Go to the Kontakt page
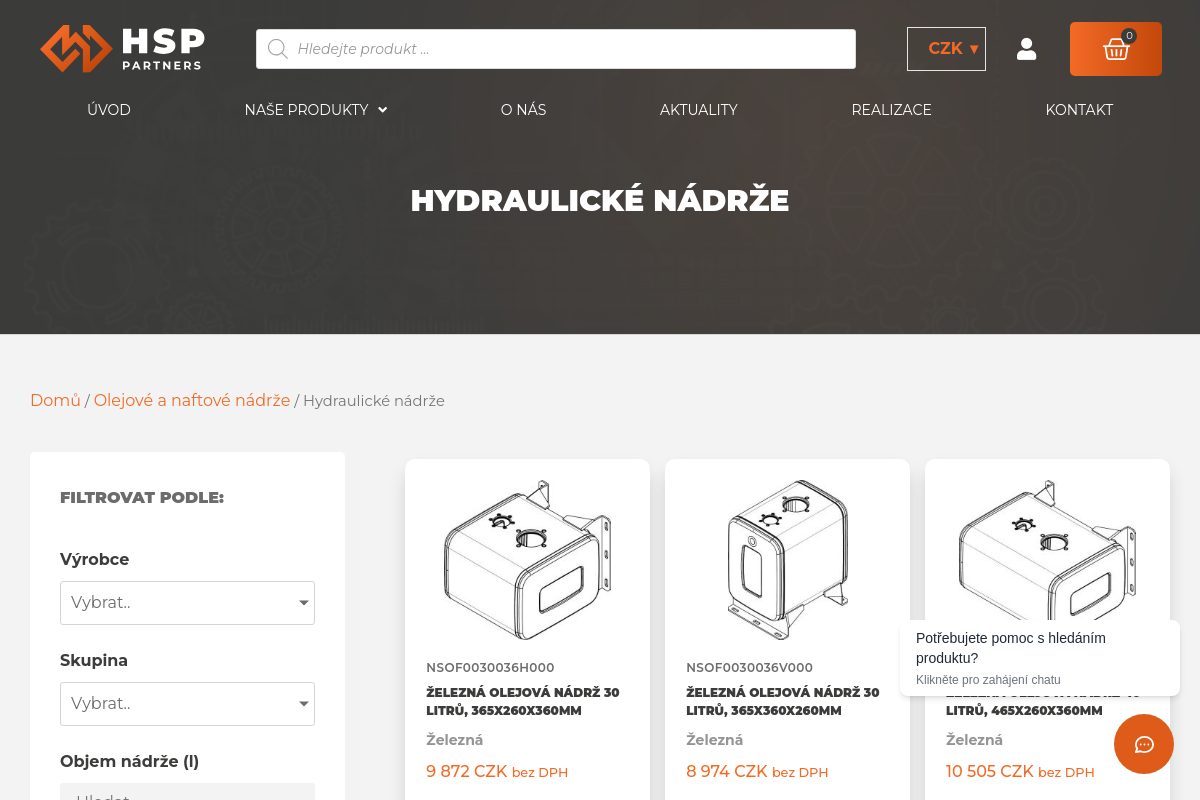 pos(1079,110)
